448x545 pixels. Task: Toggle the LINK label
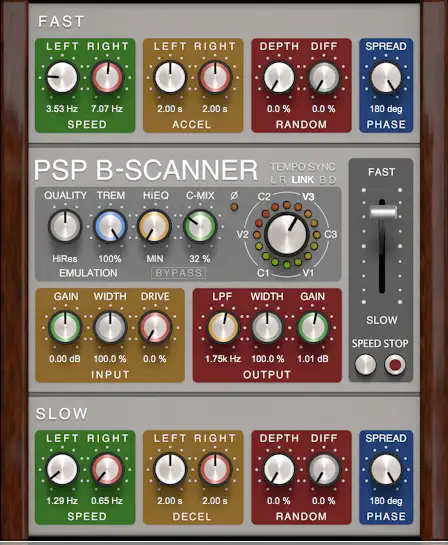303,180
